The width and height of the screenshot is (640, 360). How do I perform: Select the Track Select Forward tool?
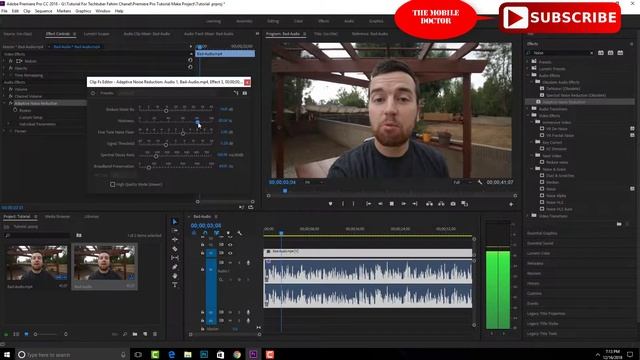tap(175, 231)
